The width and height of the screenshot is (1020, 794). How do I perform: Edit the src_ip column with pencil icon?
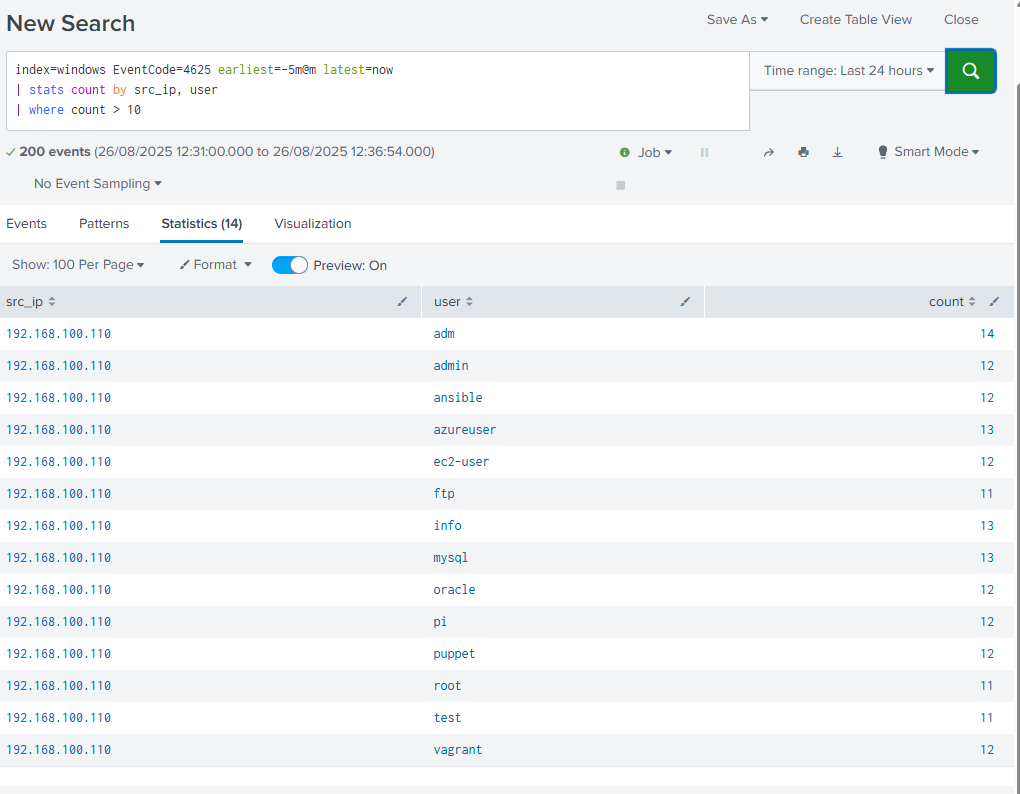(x=402, y=301)
